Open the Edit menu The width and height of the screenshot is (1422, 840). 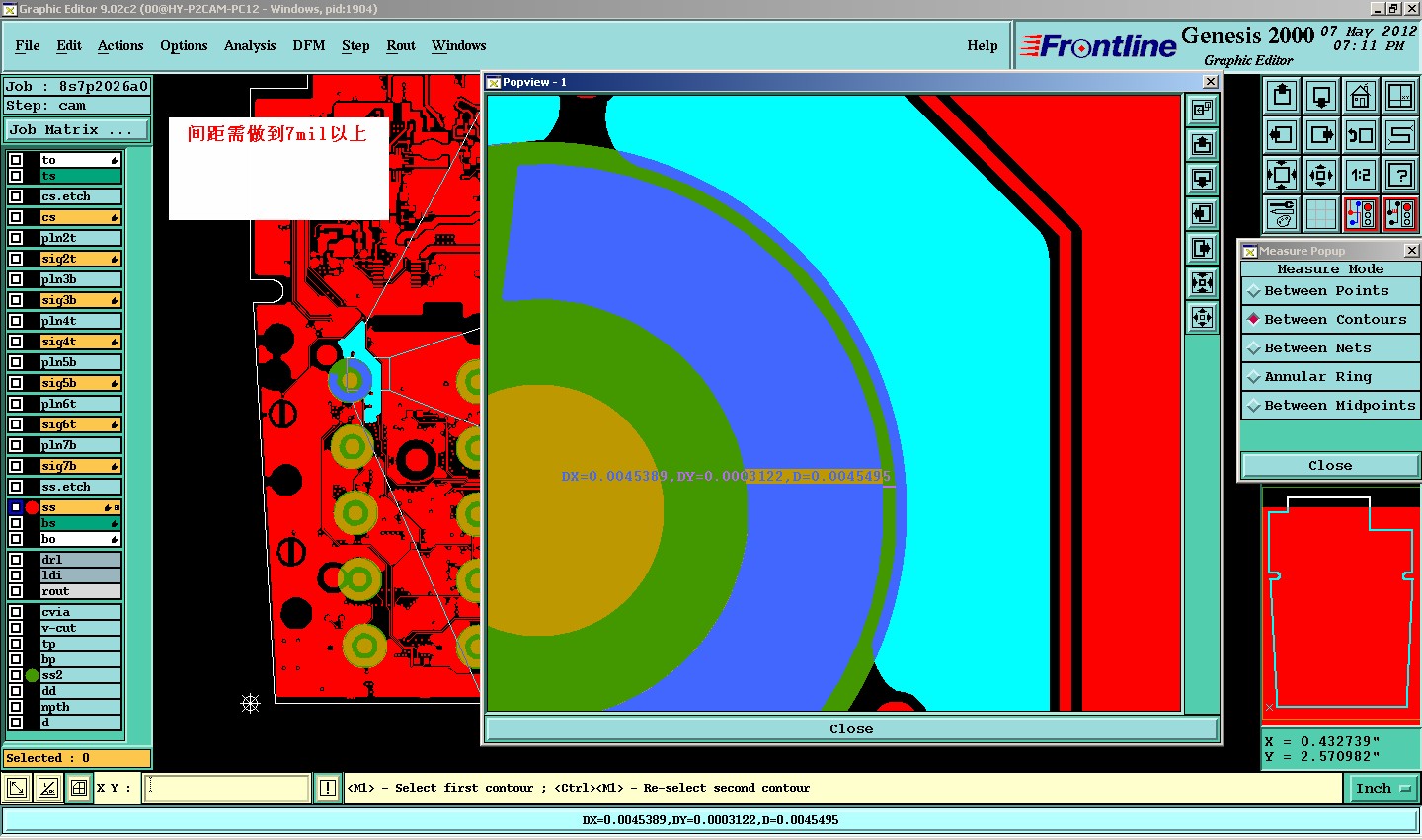click(69, 45)
